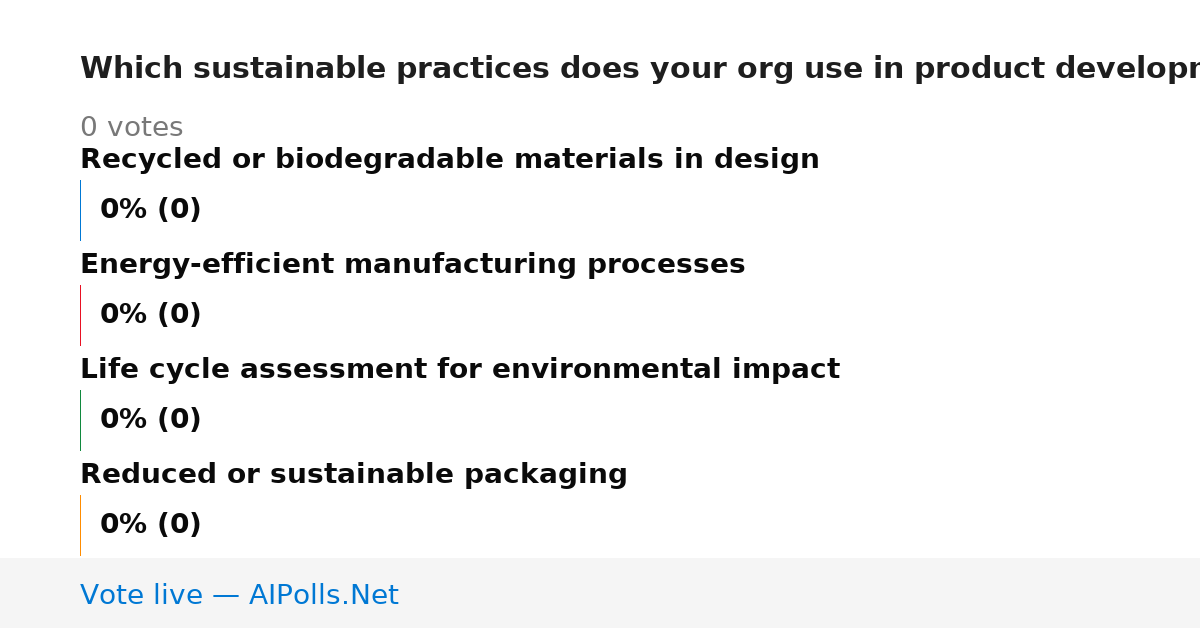Click the green bar under Life cycle assessment
Screen dimensions: 1200x628
click(80, 420)
